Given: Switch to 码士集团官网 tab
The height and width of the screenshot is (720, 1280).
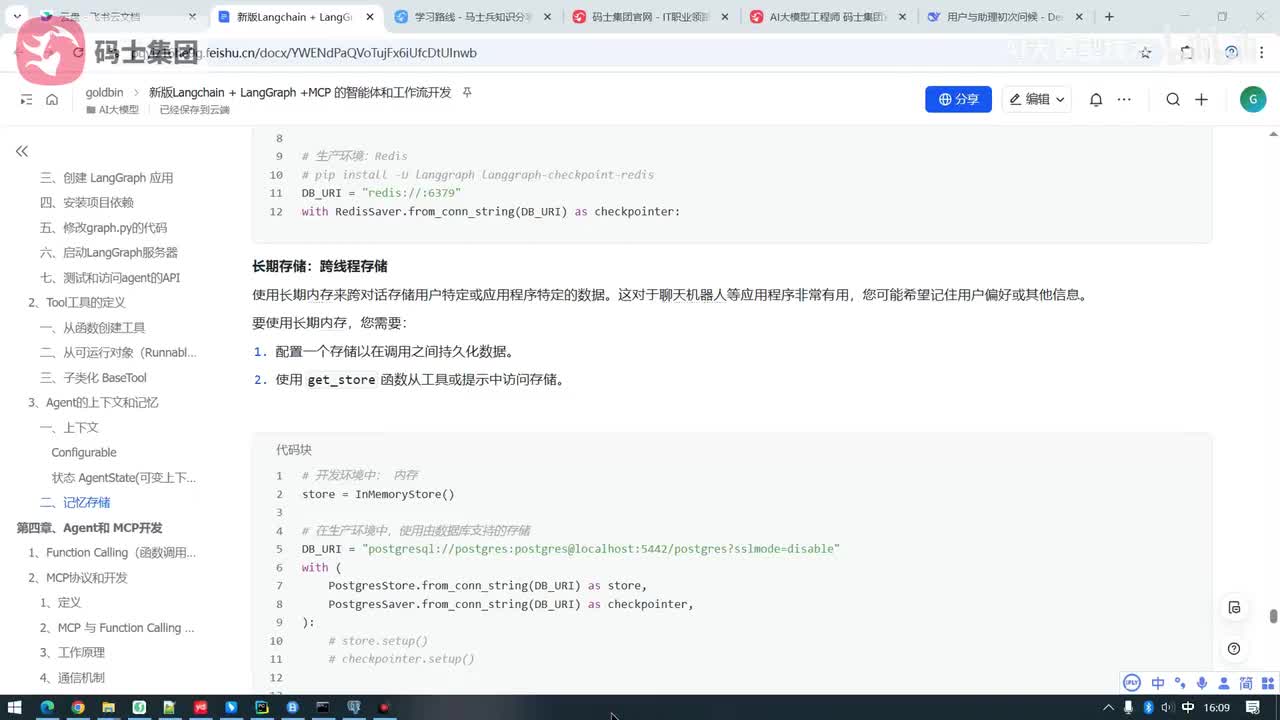Looking at the screenshot, I should 650,17.
